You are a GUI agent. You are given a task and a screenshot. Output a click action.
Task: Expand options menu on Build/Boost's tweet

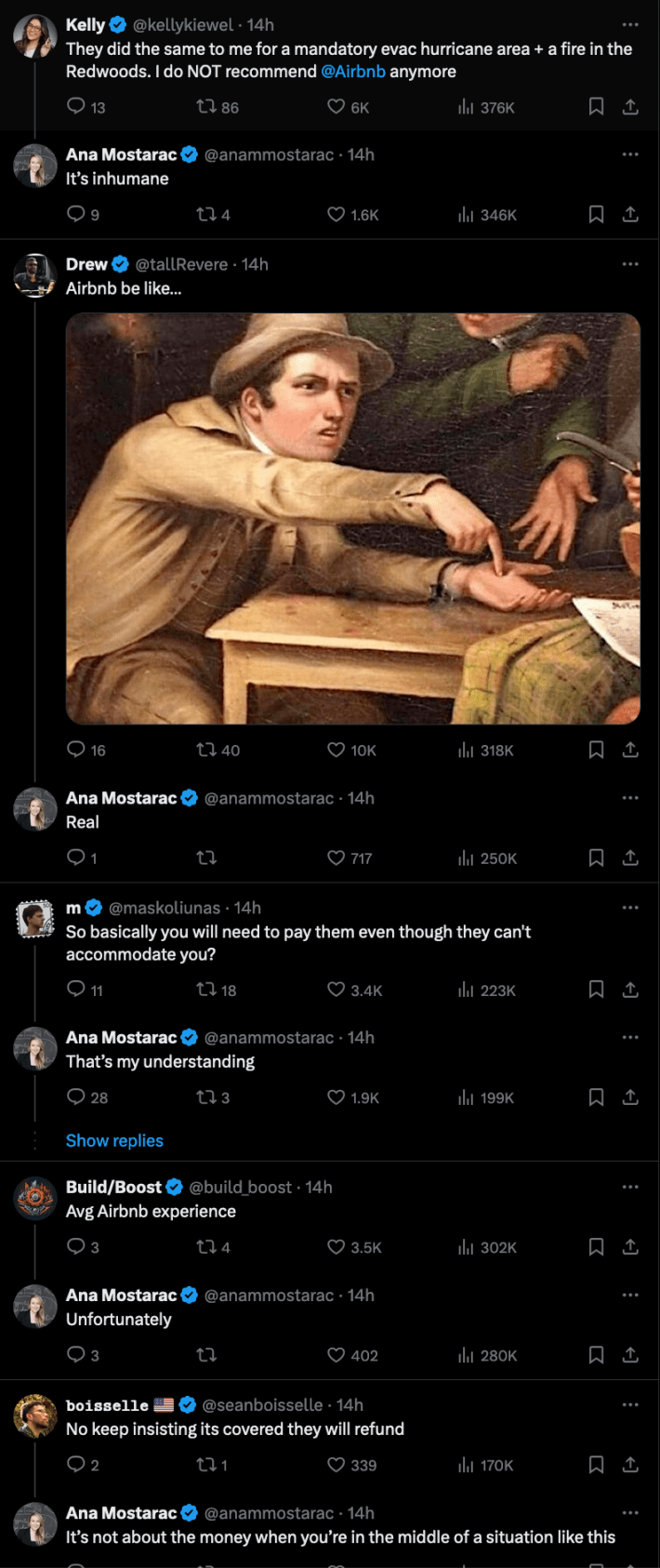click(630, 1187)
